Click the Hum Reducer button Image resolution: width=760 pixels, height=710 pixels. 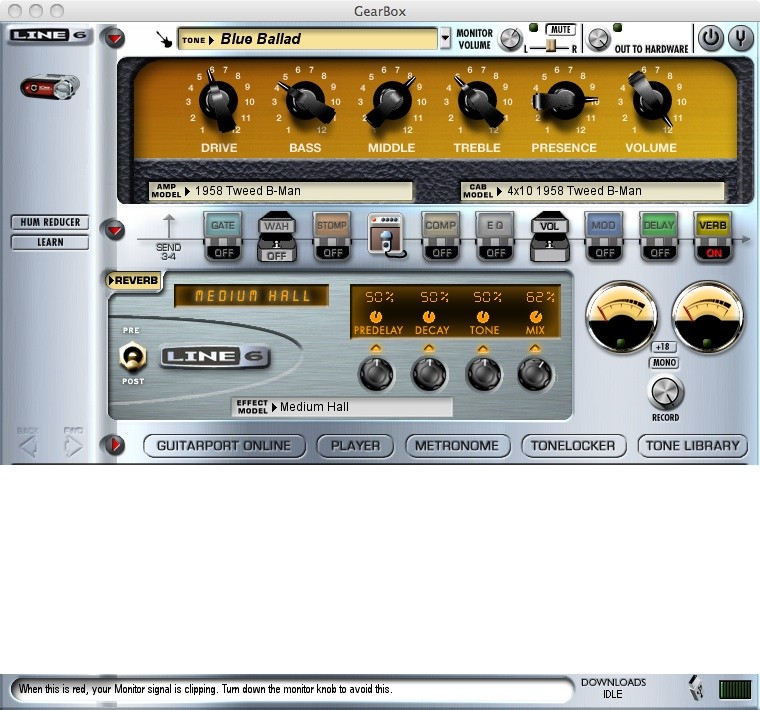[50, 222]
